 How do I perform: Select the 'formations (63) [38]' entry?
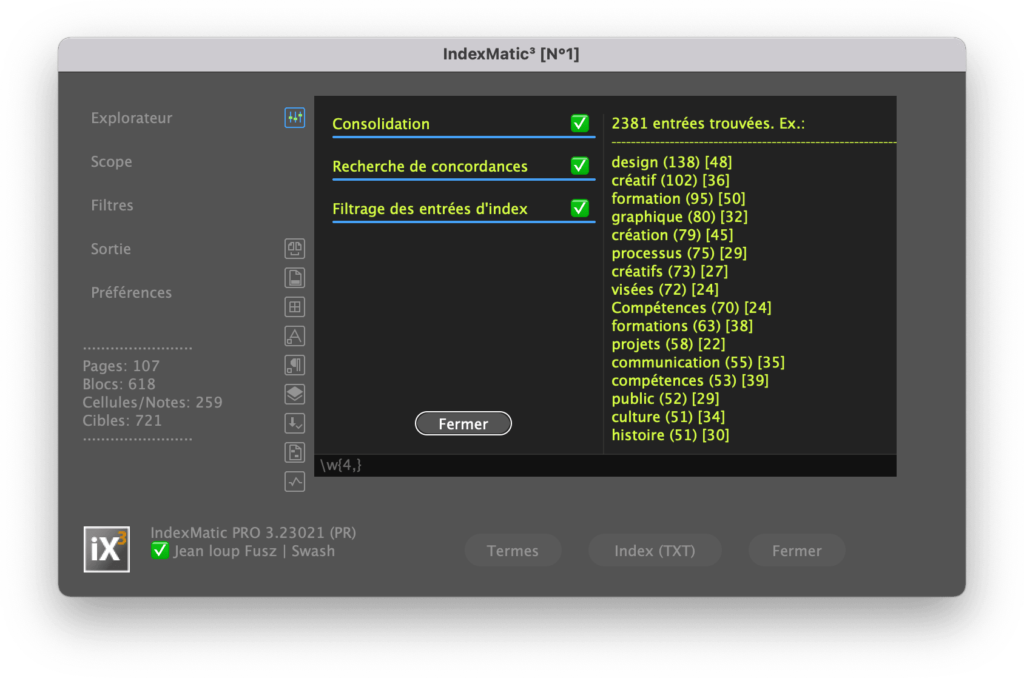[x=682, y=326]
